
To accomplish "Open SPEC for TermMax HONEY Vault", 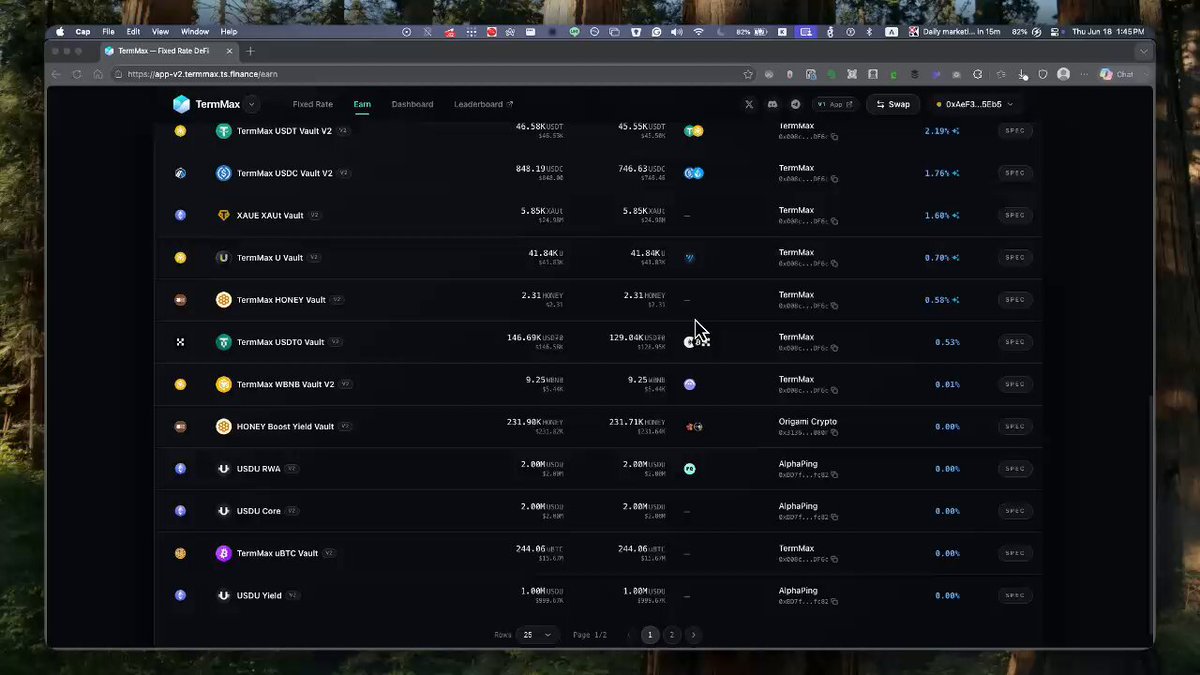I will (1015, 300).
